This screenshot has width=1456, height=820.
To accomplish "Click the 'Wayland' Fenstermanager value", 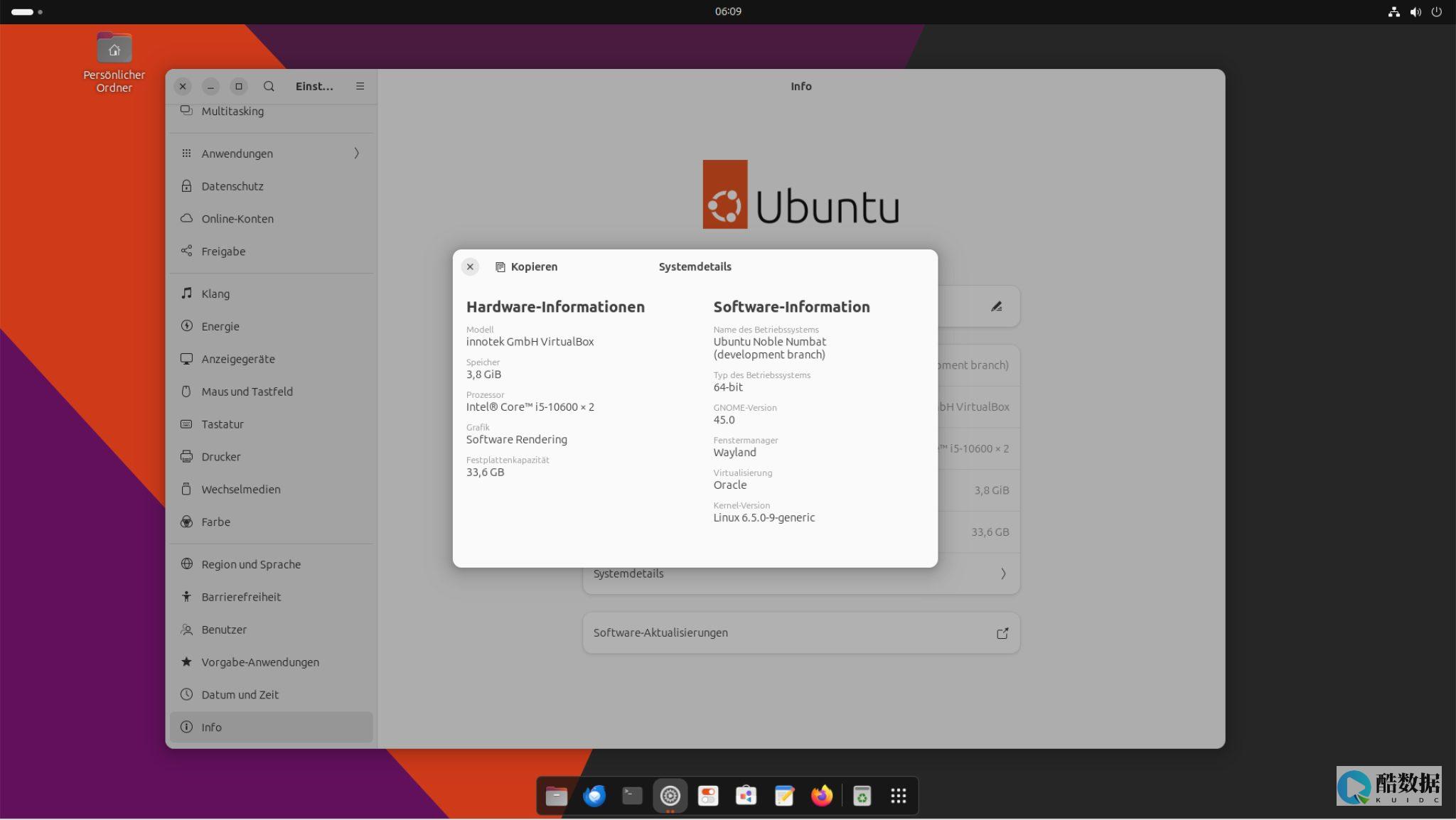I will coord(734,453).
